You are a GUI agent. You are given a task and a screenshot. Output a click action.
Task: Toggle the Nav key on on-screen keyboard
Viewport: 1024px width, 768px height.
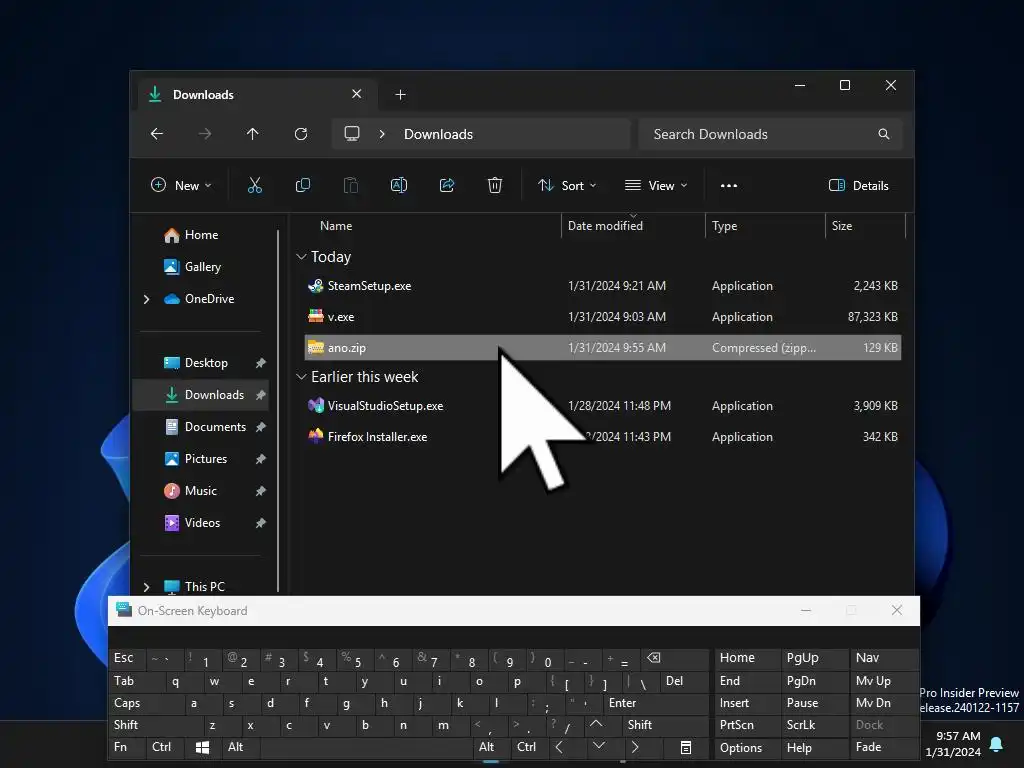[883, 658]
